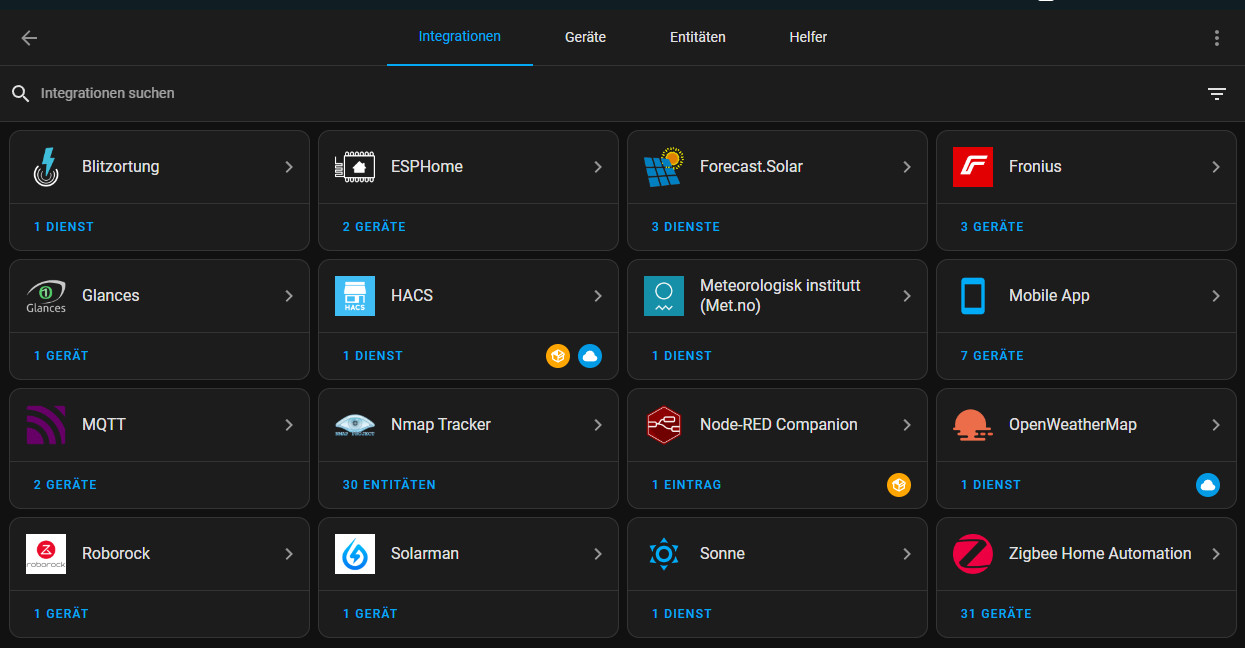Image resolution: width=1245 pixels, height=648 pixels.
Task: Click the Sonne integration name
Action: pos(722,554)
